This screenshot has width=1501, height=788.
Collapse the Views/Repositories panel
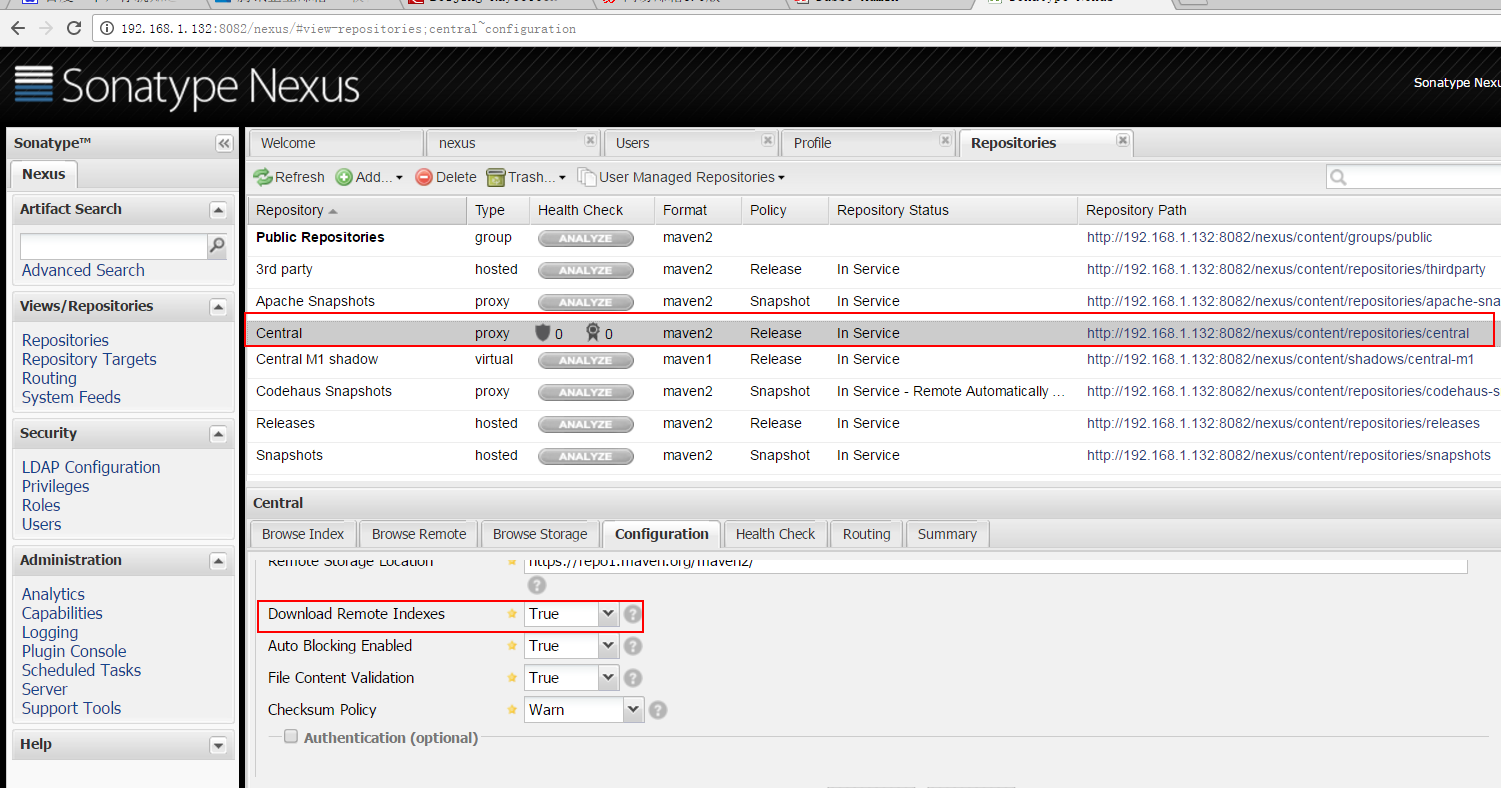[218, 307]
